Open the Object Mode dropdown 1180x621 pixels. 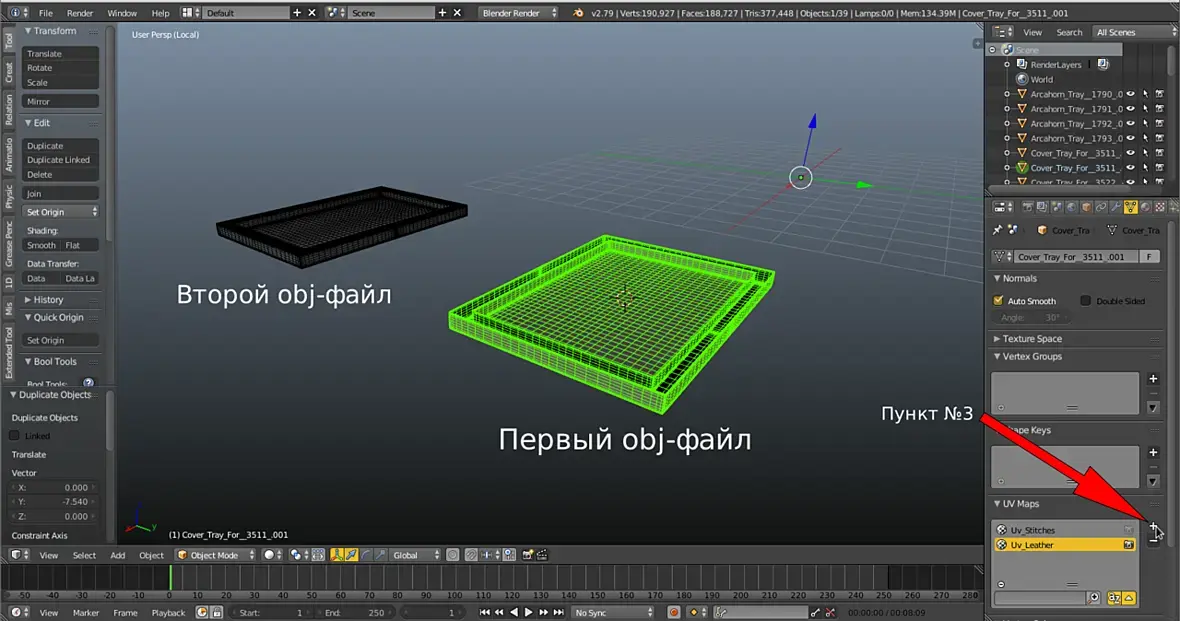(x=215, y=555)
